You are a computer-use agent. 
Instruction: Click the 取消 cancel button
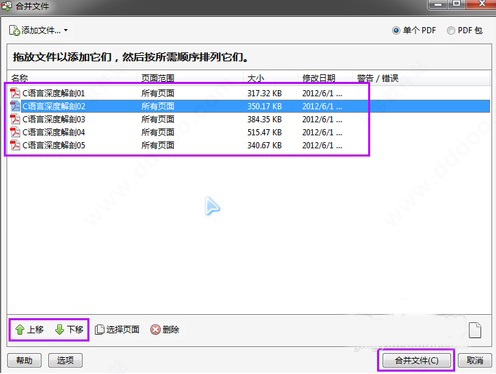point(475,360)
